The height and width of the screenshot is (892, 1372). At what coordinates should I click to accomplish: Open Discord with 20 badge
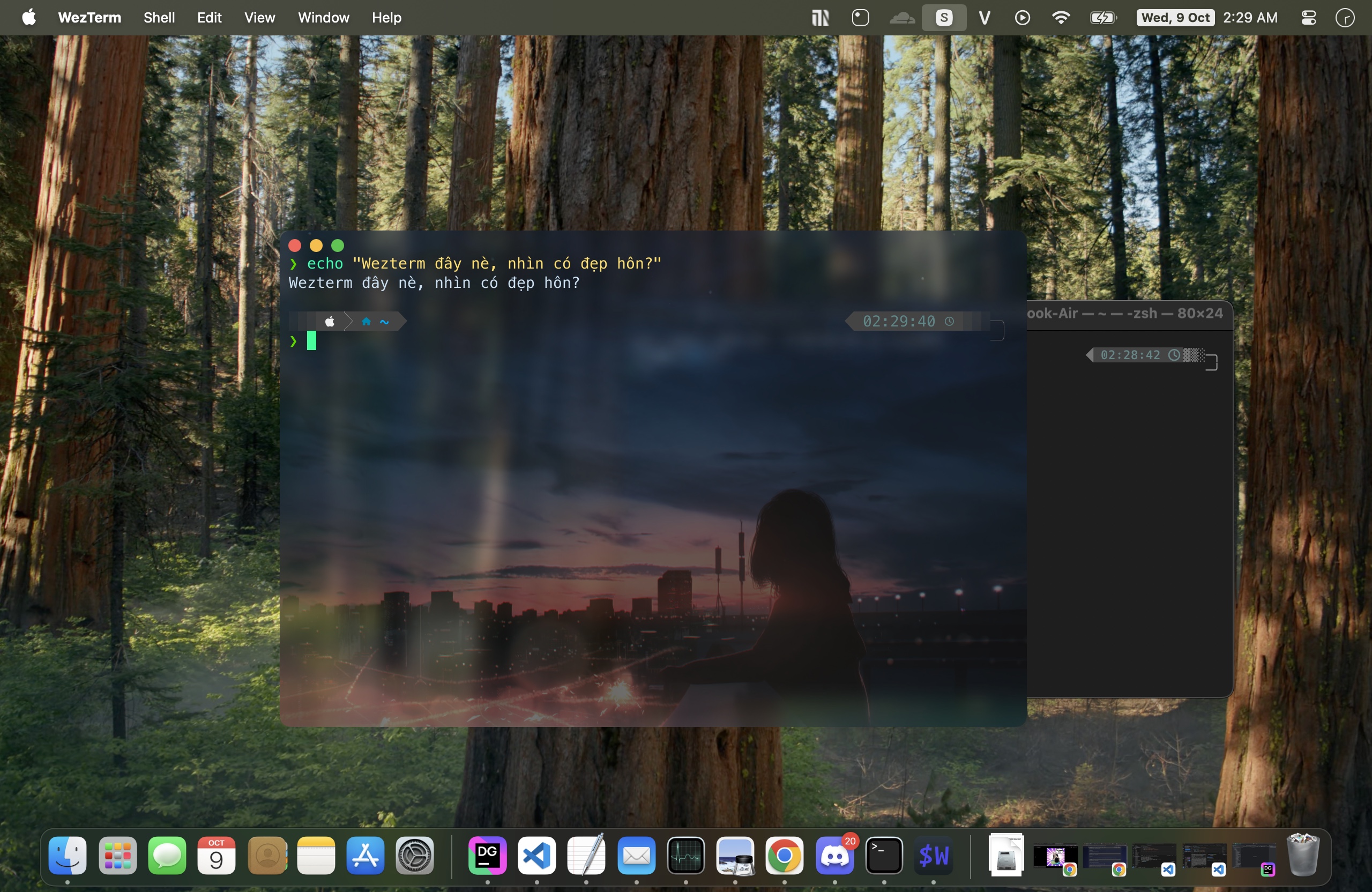[835, 855]
